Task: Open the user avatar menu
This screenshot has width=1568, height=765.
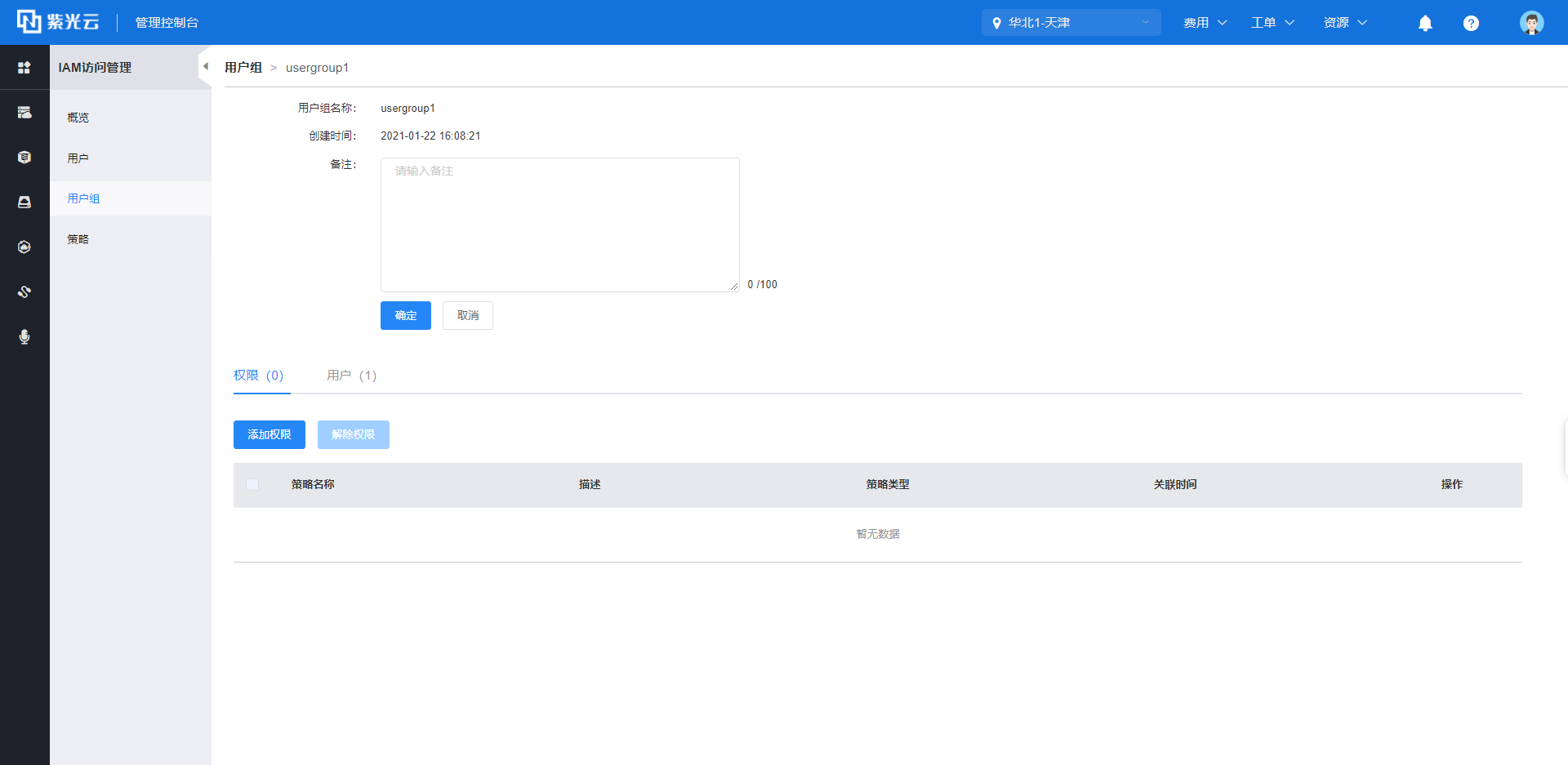Action: (1531, 23)
